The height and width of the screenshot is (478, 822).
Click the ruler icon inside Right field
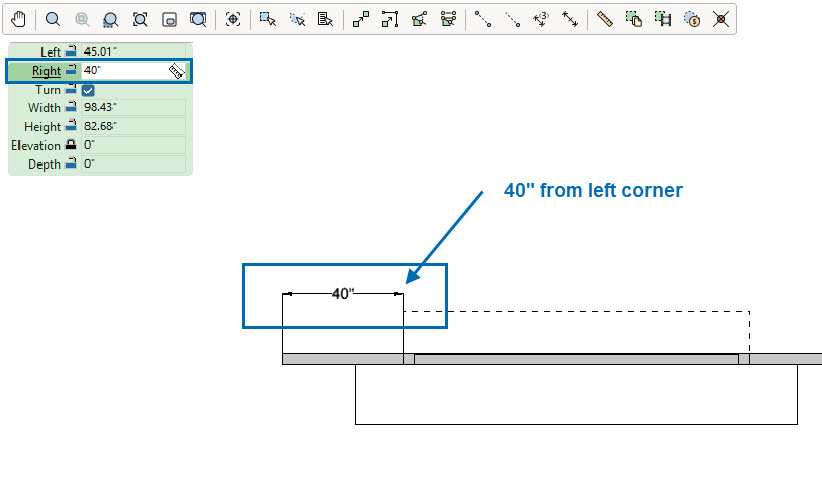point(177,71)
